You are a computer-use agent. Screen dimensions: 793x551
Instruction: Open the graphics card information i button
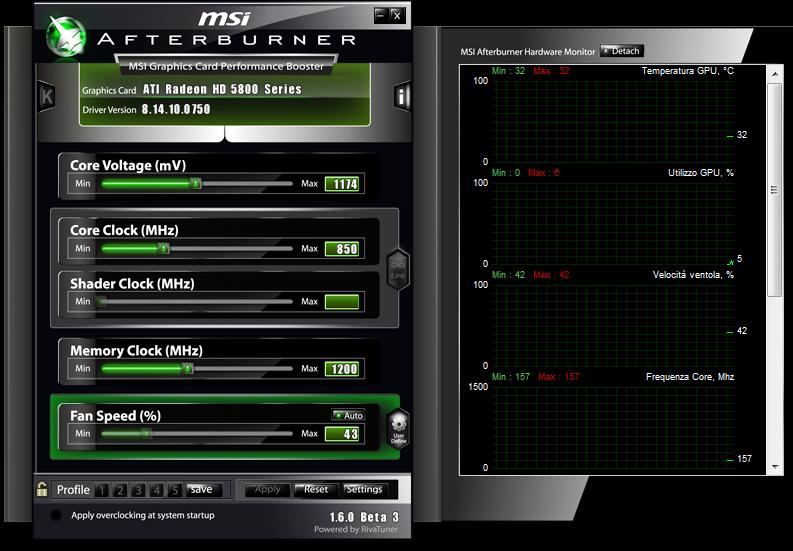(x=402, y=96)
